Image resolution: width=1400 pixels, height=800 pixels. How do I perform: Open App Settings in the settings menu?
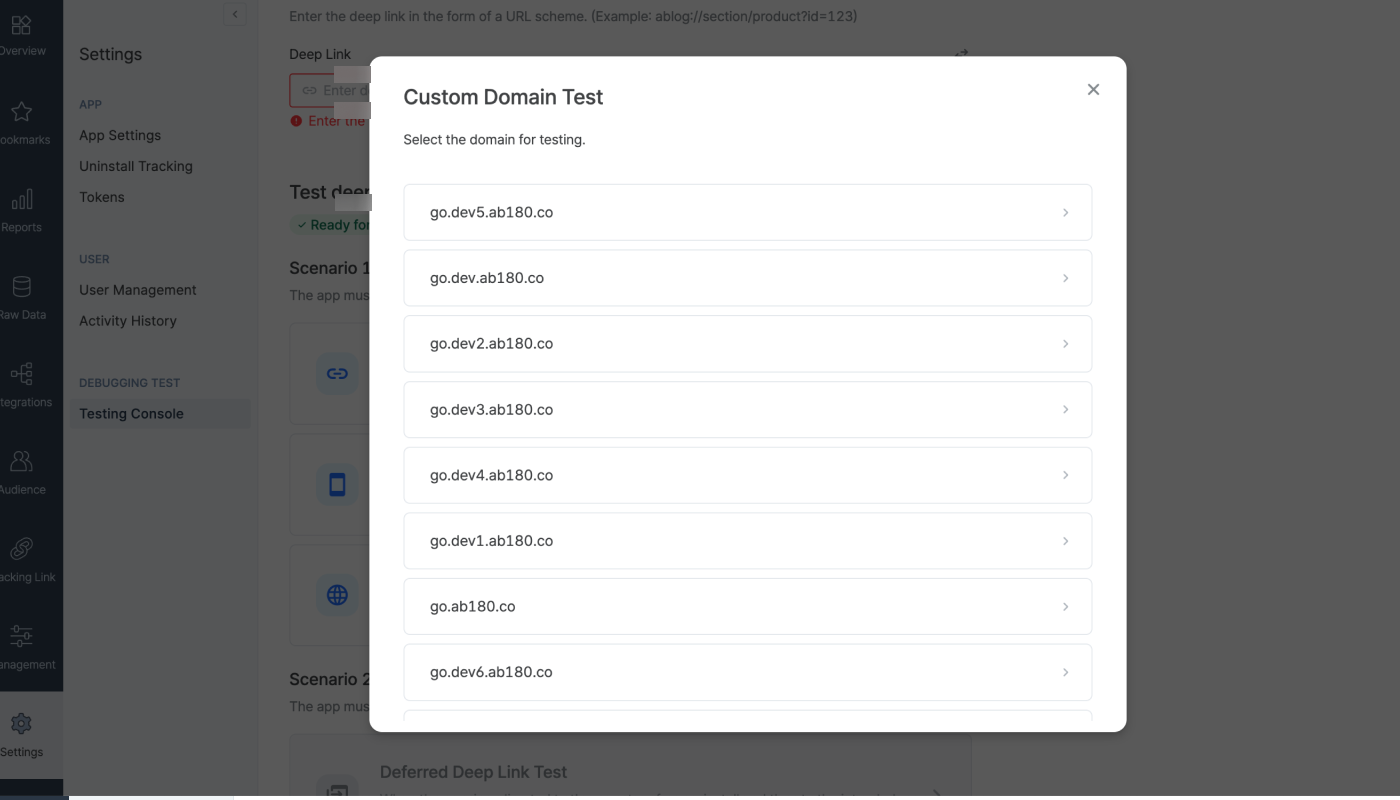click(120, 135)
